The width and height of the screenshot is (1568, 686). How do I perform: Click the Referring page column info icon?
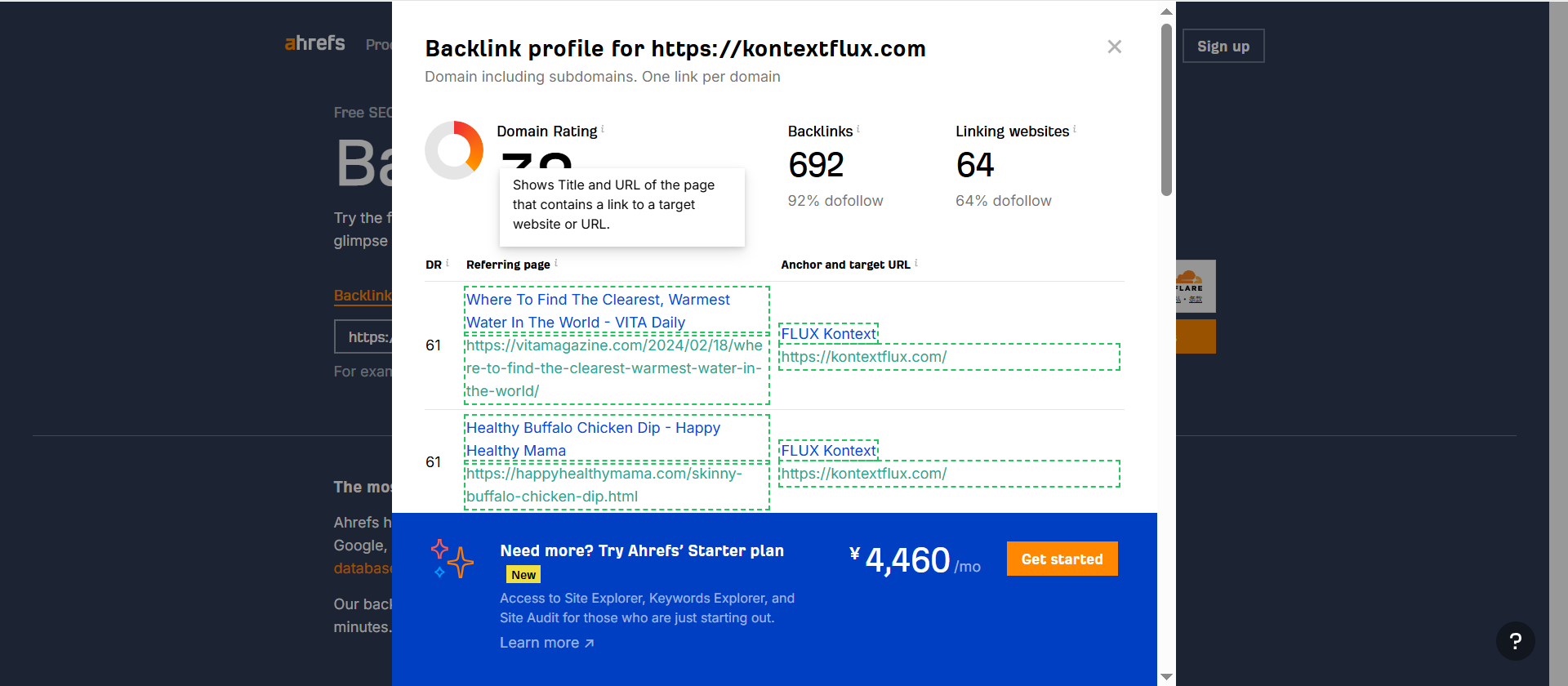coord(556,263)
